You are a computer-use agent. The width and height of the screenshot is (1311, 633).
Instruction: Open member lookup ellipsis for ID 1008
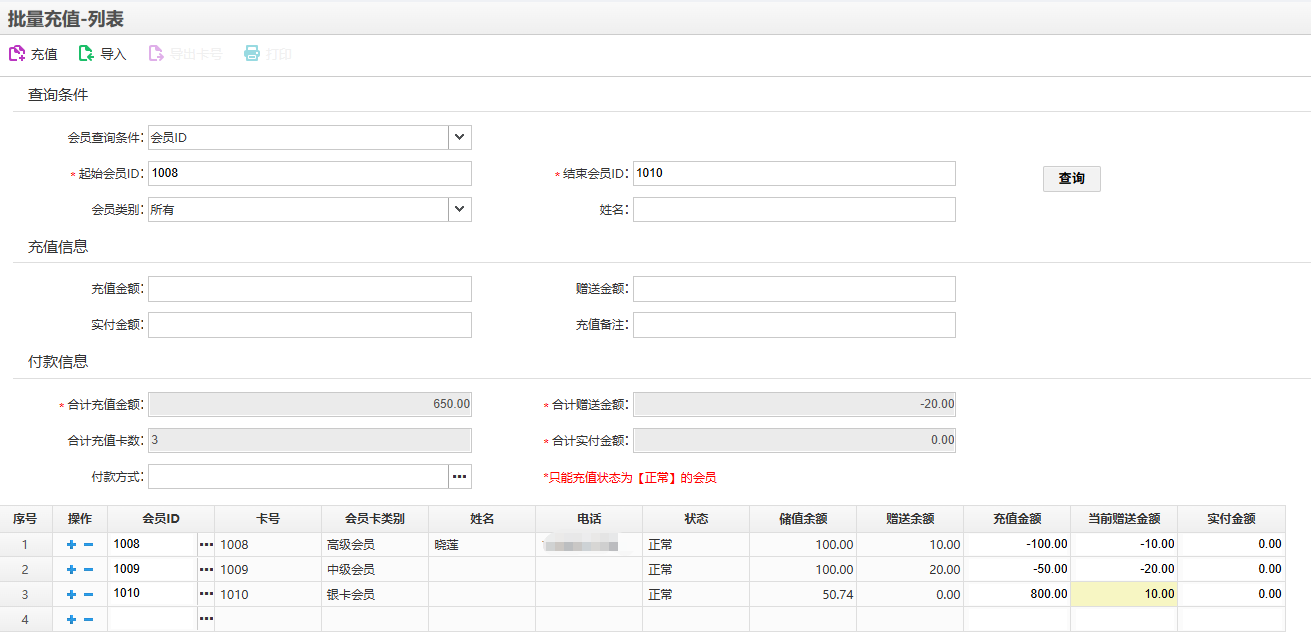(206, 545)
